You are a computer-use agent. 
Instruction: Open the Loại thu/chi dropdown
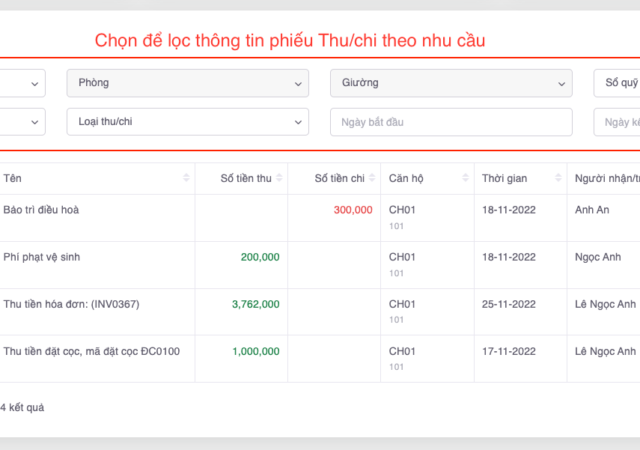[x=188, y=122]
